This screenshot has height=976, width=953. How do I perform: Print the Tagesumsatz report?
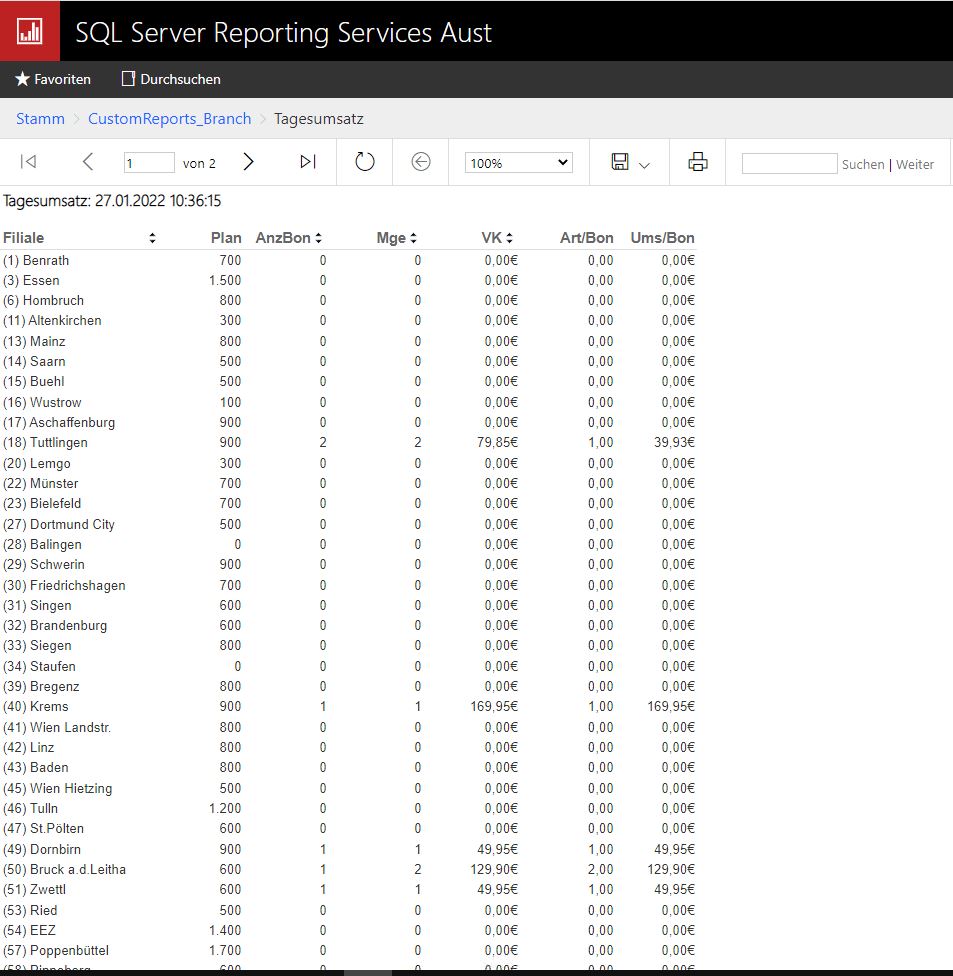[698, 162]
